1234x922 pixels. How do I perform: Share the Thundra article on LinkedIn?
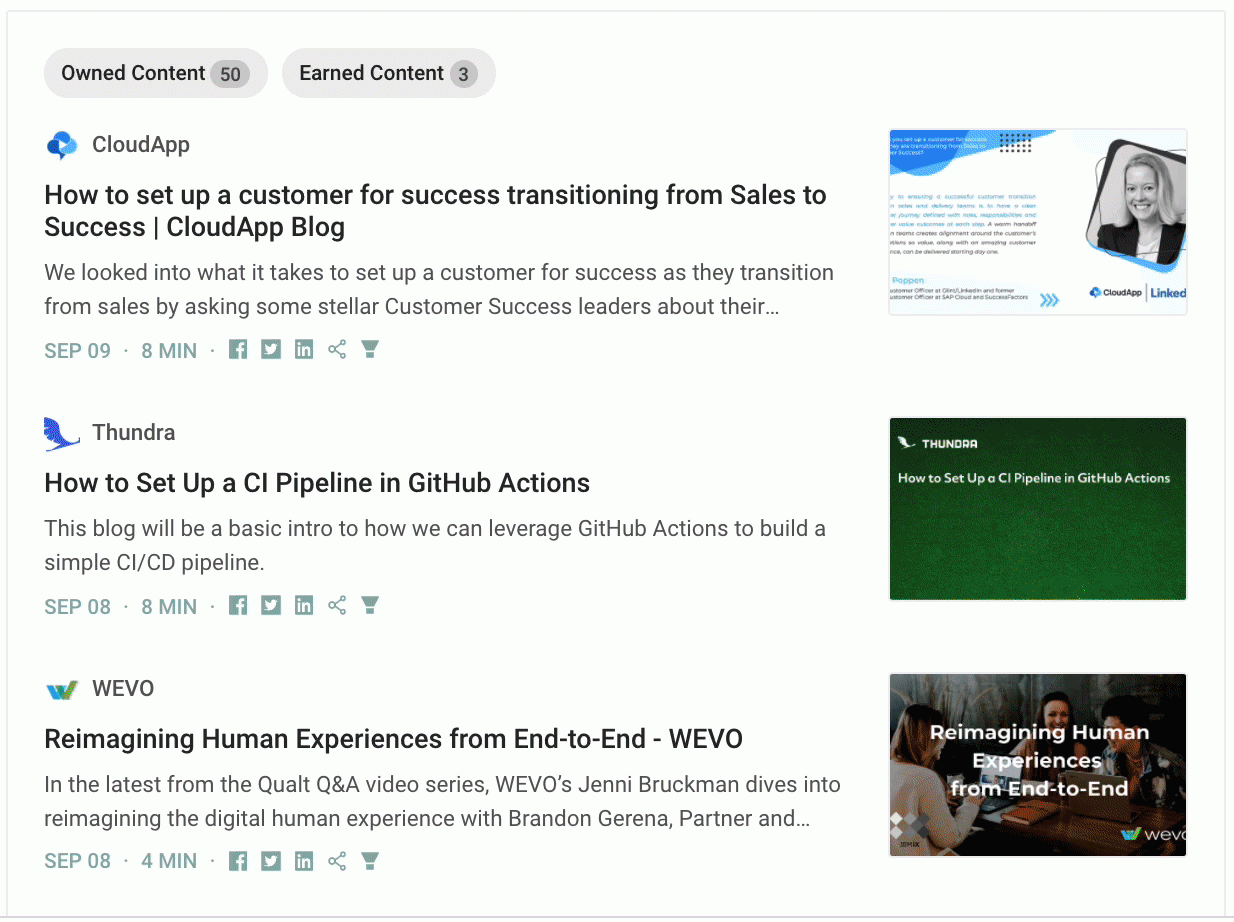pyautogui.click(x=304, y=606)
